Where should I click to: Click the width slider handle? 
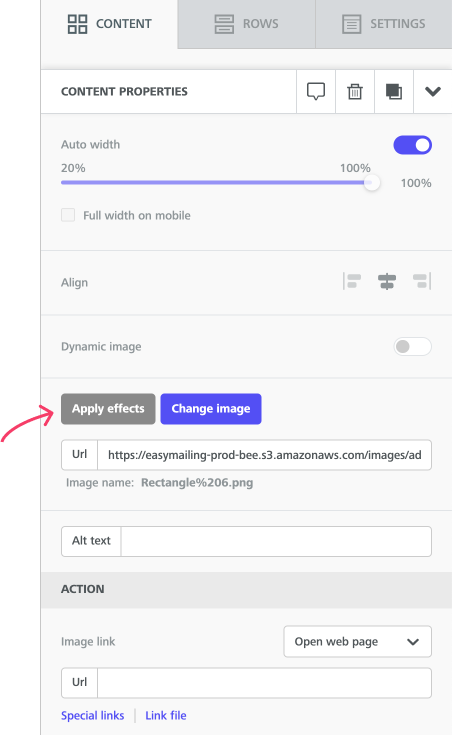tap(372, 182)
